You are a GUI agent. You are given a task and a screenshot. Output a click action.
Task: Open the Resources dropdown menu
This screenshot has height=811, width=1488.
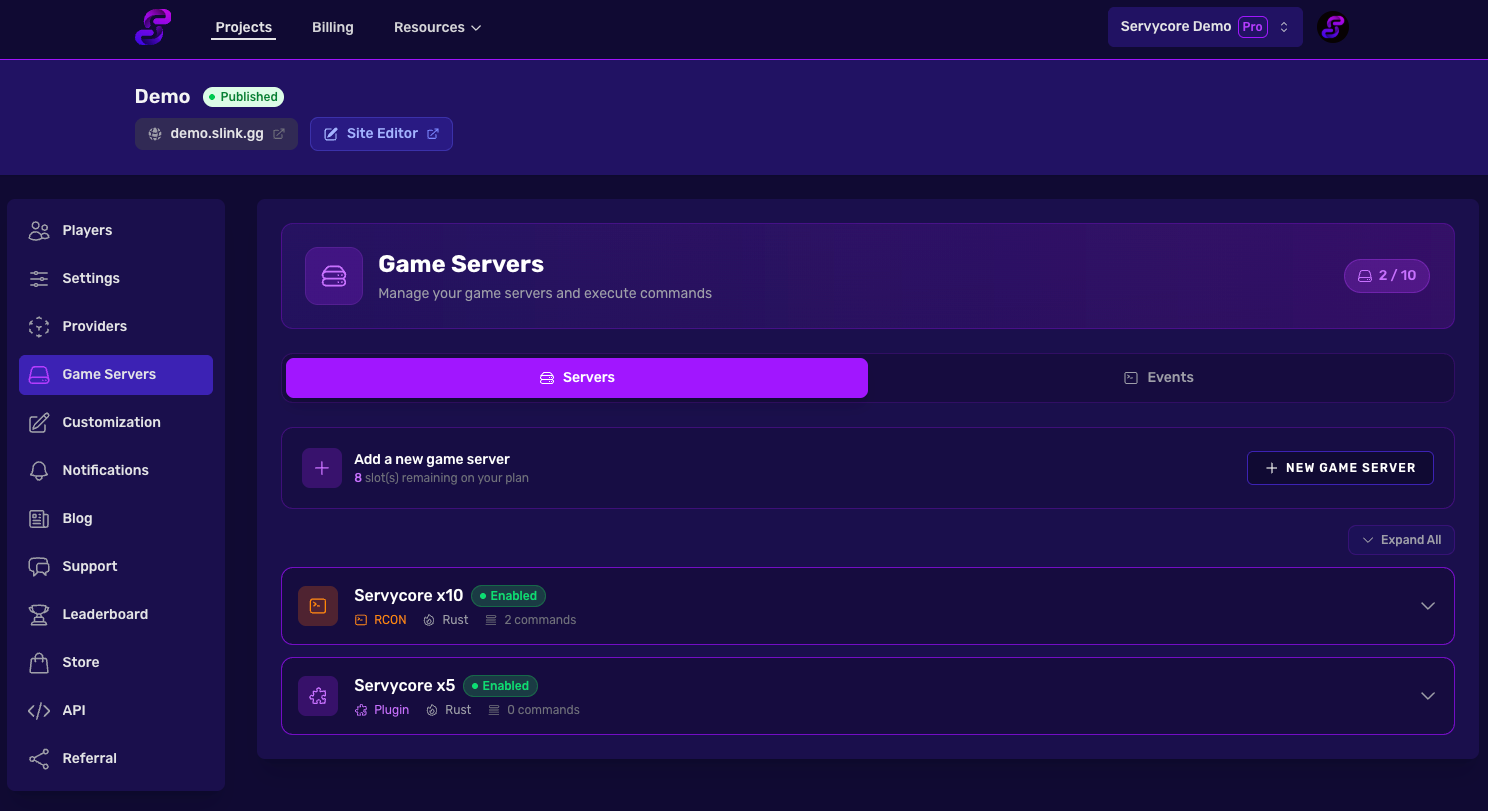point(437,27)
